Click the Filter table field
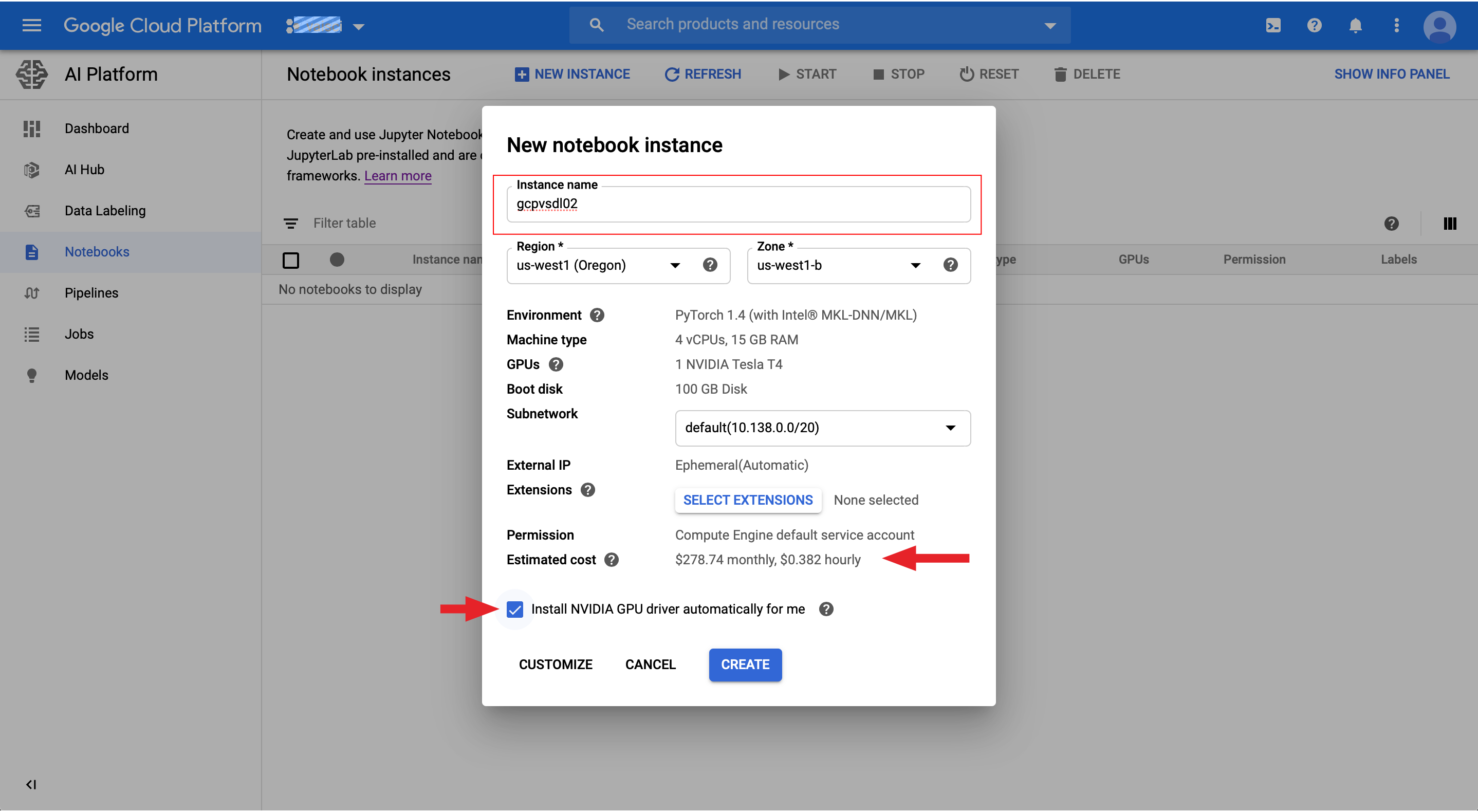The width and height of the screenshot is (1478, 812). coord(344,224)
